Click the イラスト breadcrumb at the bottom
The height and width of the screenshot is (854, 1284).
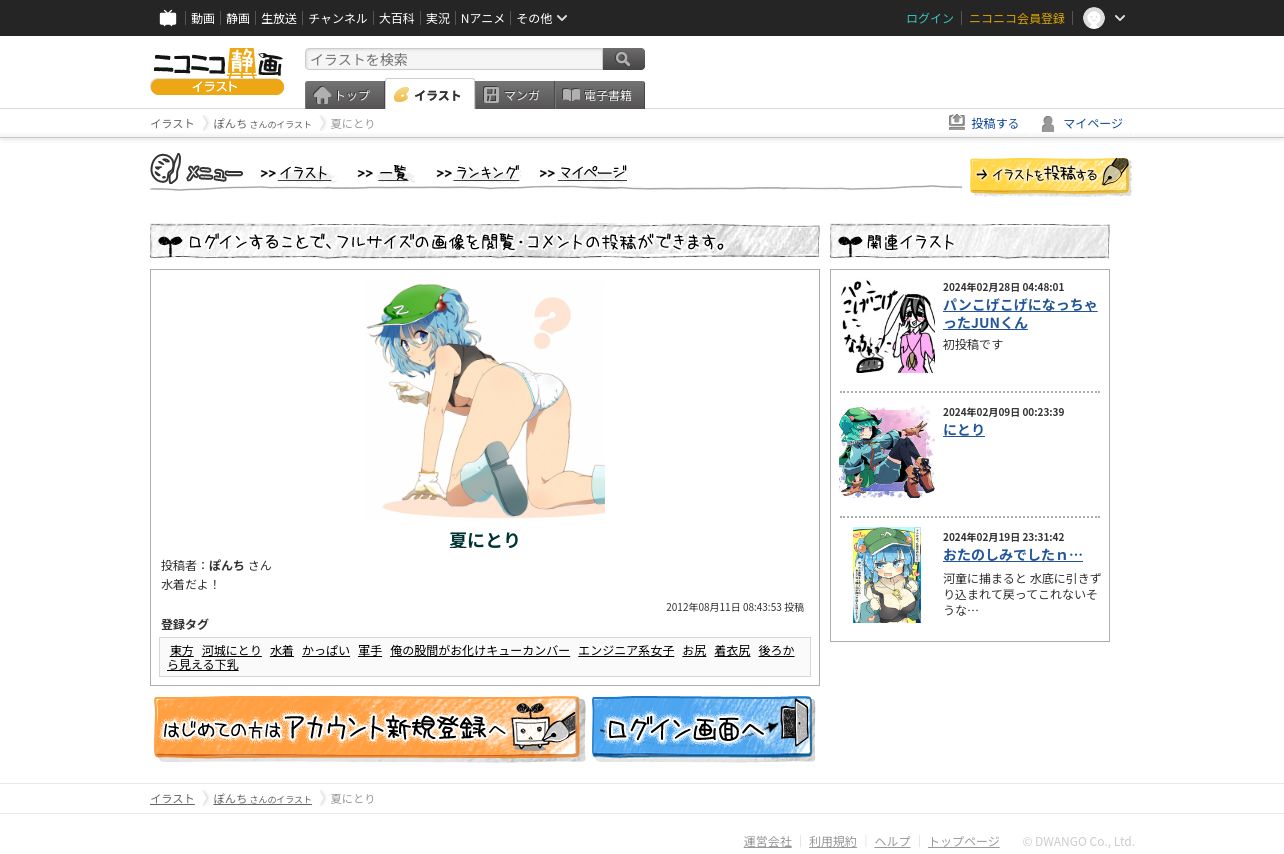tap(172, 799)
